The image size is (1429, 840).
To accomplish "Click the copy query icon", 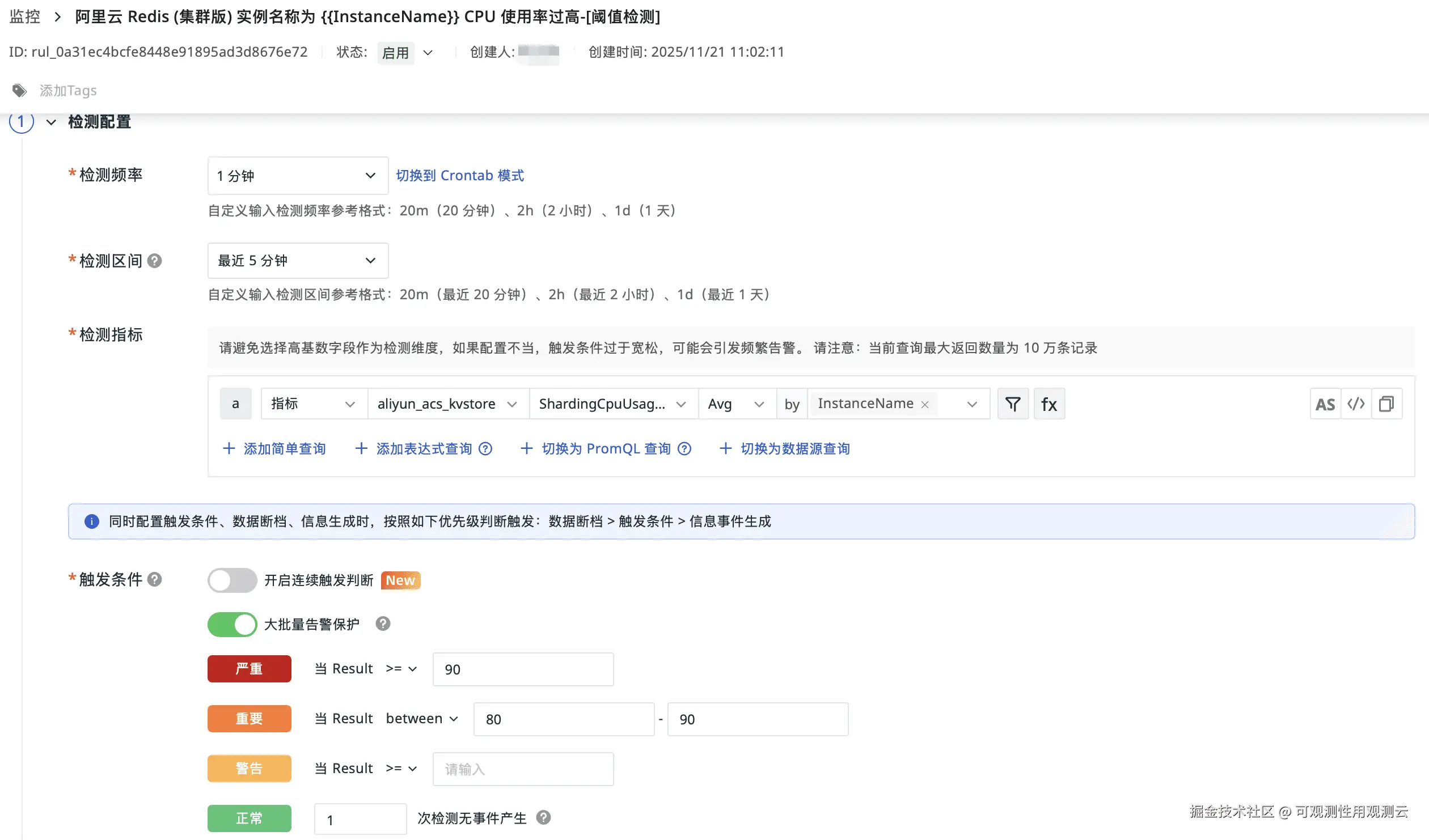I will (1386, 404).
